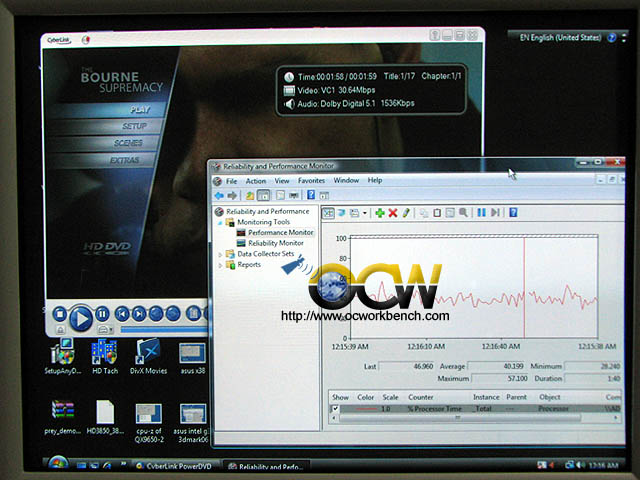Select the HD3850_38 file on desktop
This screenshot has width=640, height=480.
coord(105,417)
